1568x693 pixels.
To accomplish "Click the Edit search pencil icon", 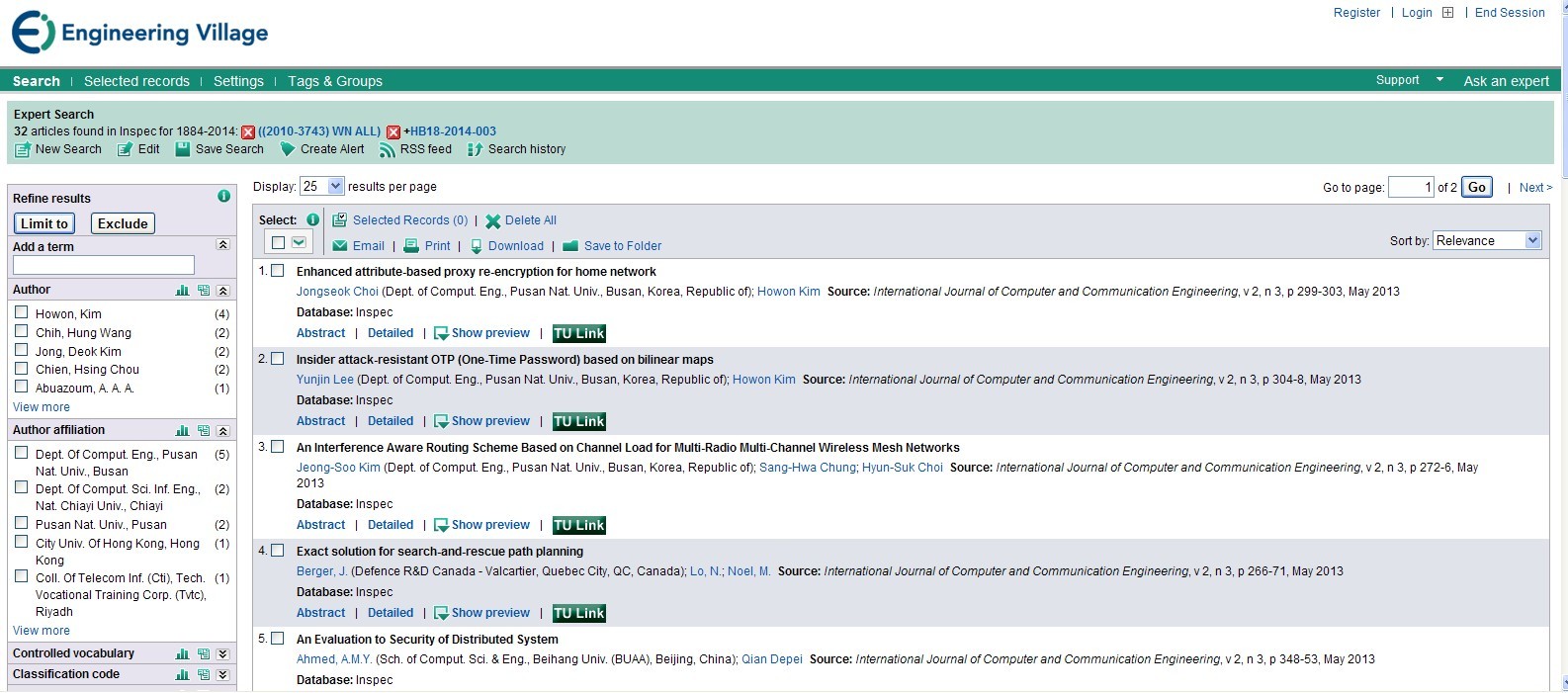I will [125, 149].
